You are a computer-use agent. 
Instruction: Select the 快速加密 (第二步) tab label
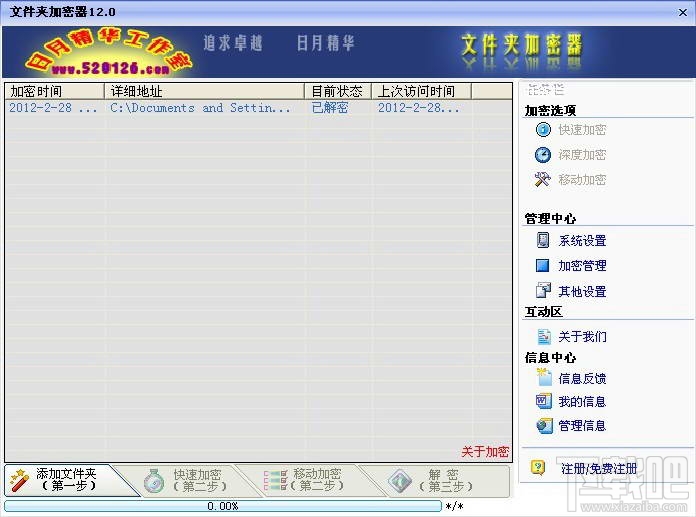[x=198, y=481]
